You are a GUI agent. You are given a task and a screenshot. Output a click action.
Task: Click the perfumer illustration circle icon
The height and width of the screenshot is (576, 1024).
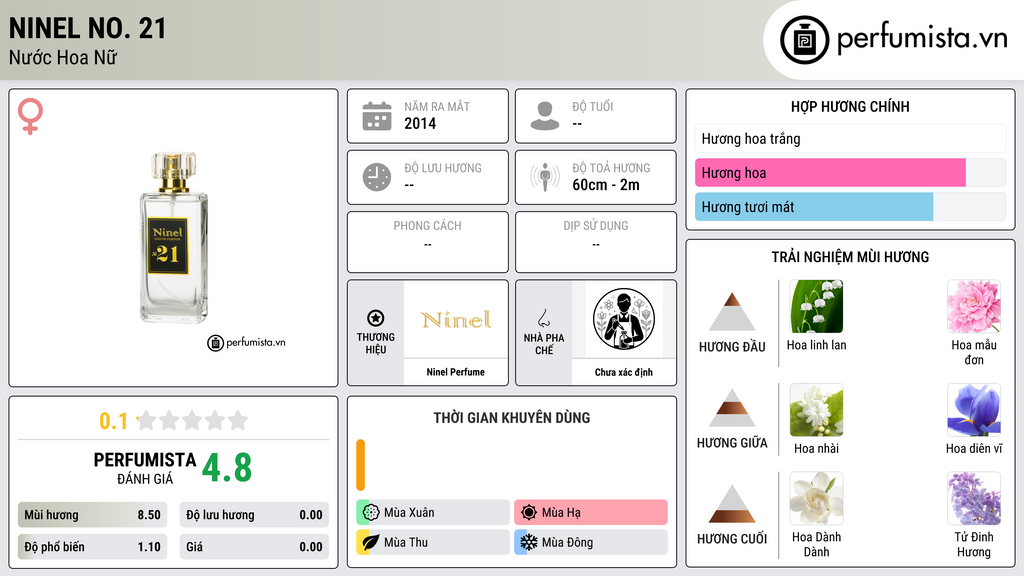624,319
